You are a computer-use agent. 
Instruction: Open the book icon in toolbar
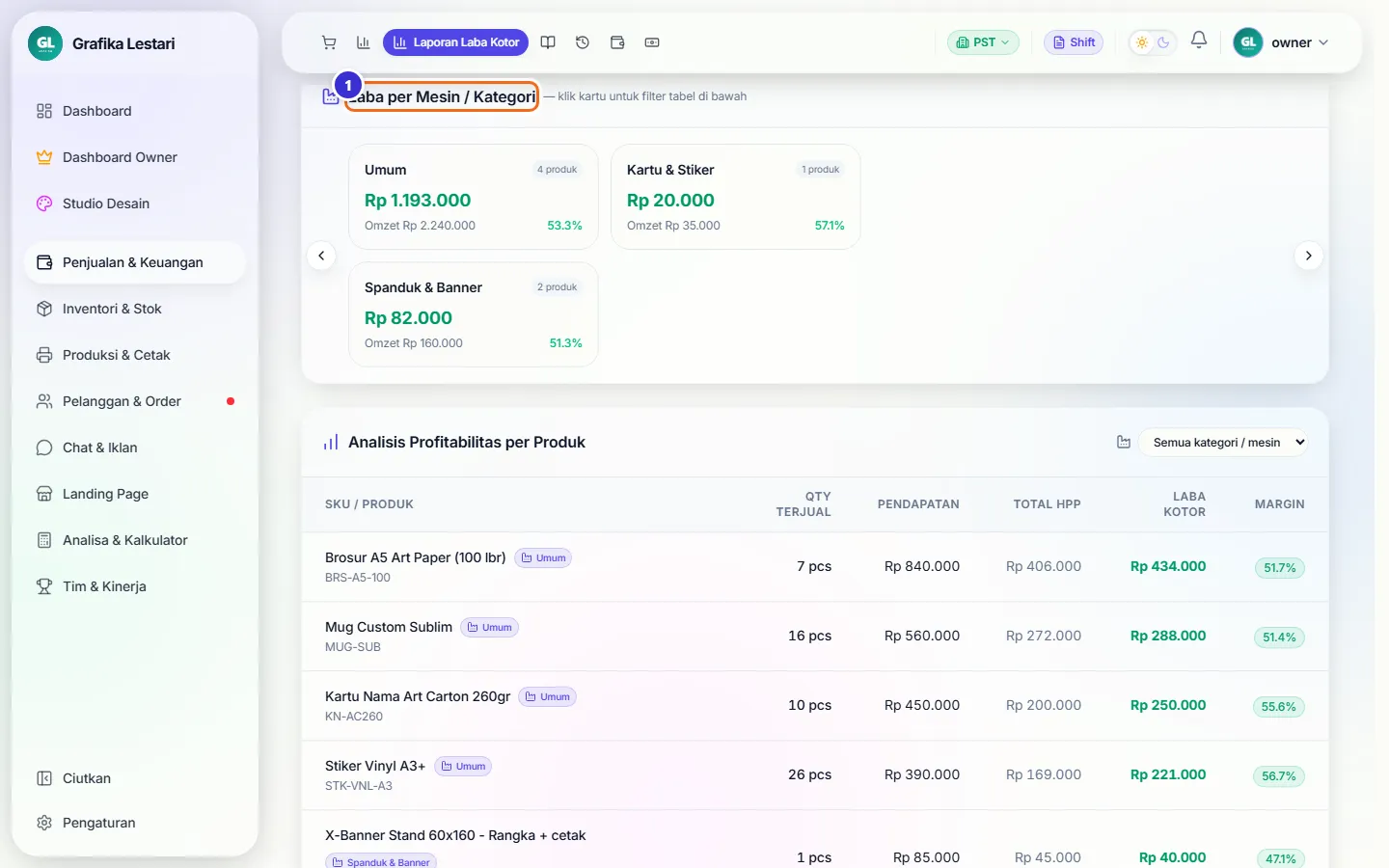548,42
